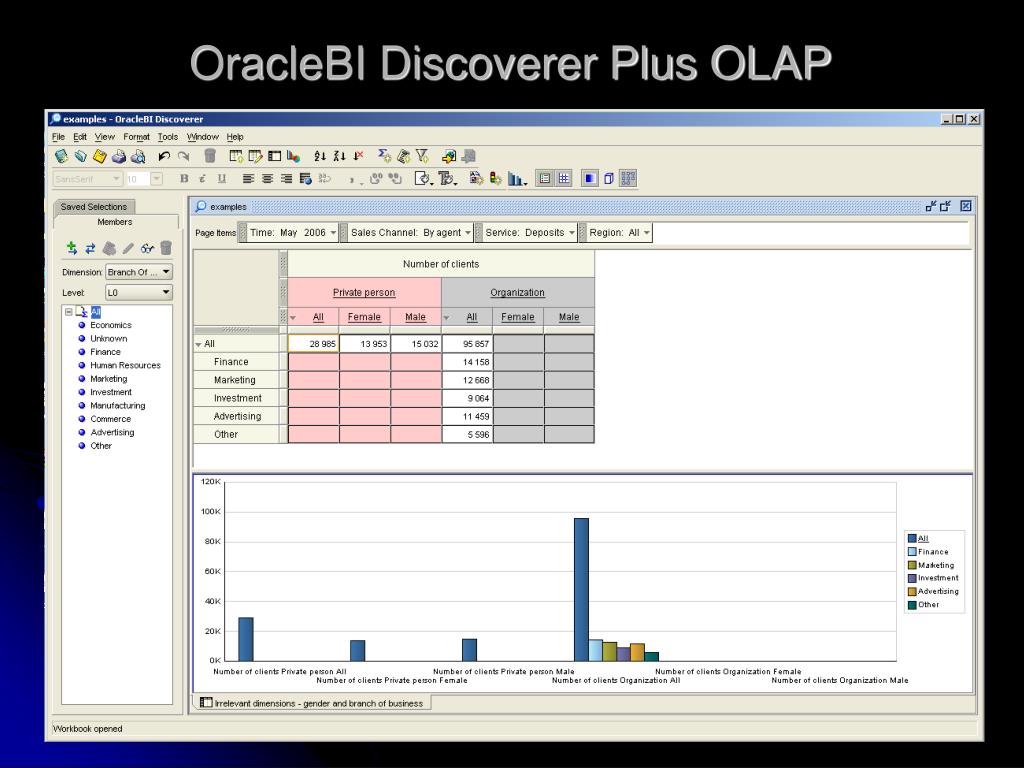Click the swap arrows icon in Members panel
The width and height of the screenshot is (1024, 768).
click(90, 248)
